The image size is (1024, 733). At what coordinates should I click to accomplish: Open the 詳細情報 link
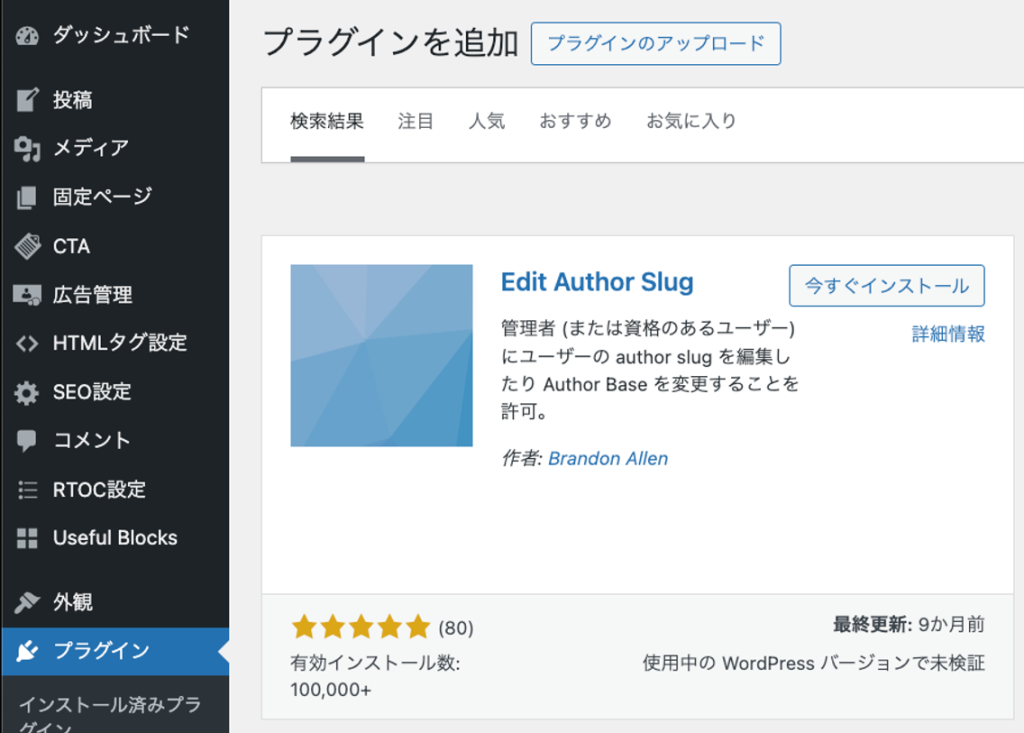[x=947, y=334]
